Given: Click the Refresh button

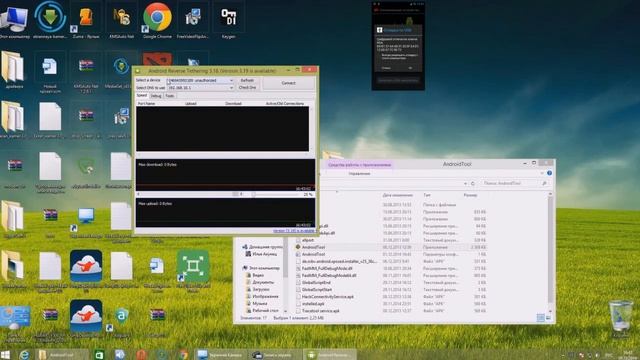Looking at the screenshot, I should 247,80.
